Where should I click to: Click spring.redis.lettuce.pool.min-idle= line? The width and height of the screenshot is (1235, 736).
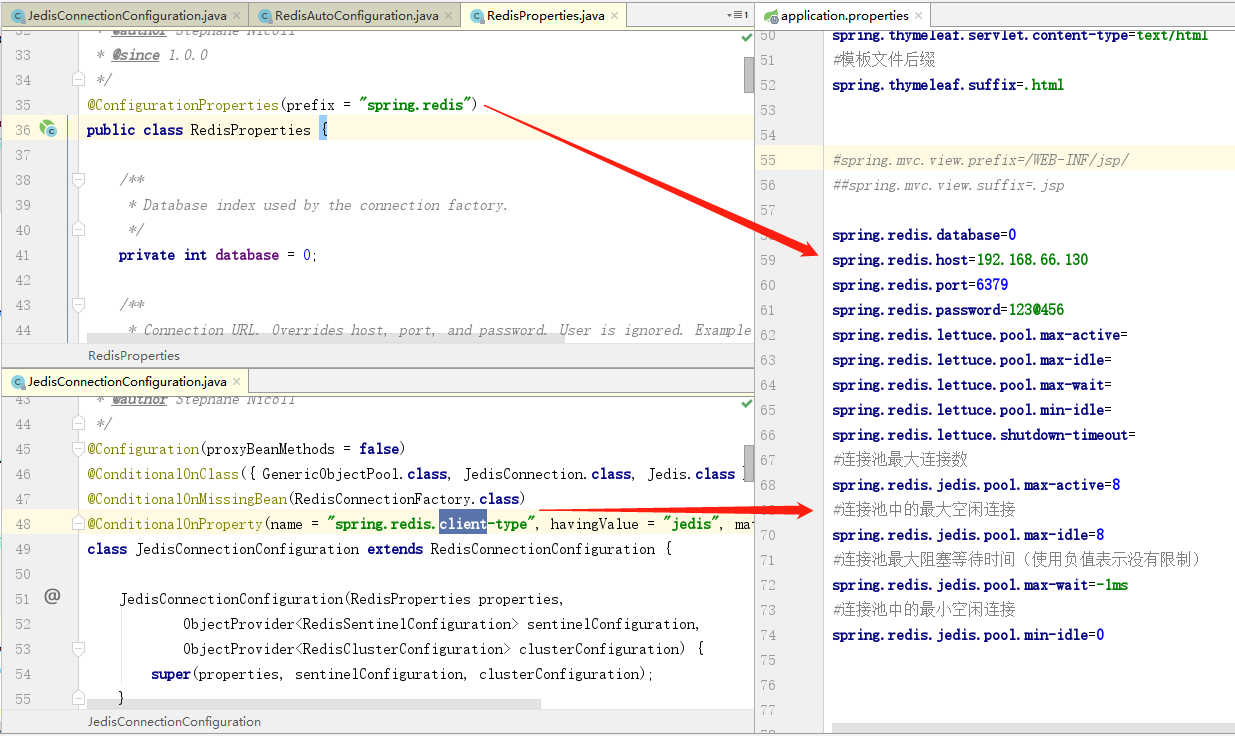tap(972, 410)
